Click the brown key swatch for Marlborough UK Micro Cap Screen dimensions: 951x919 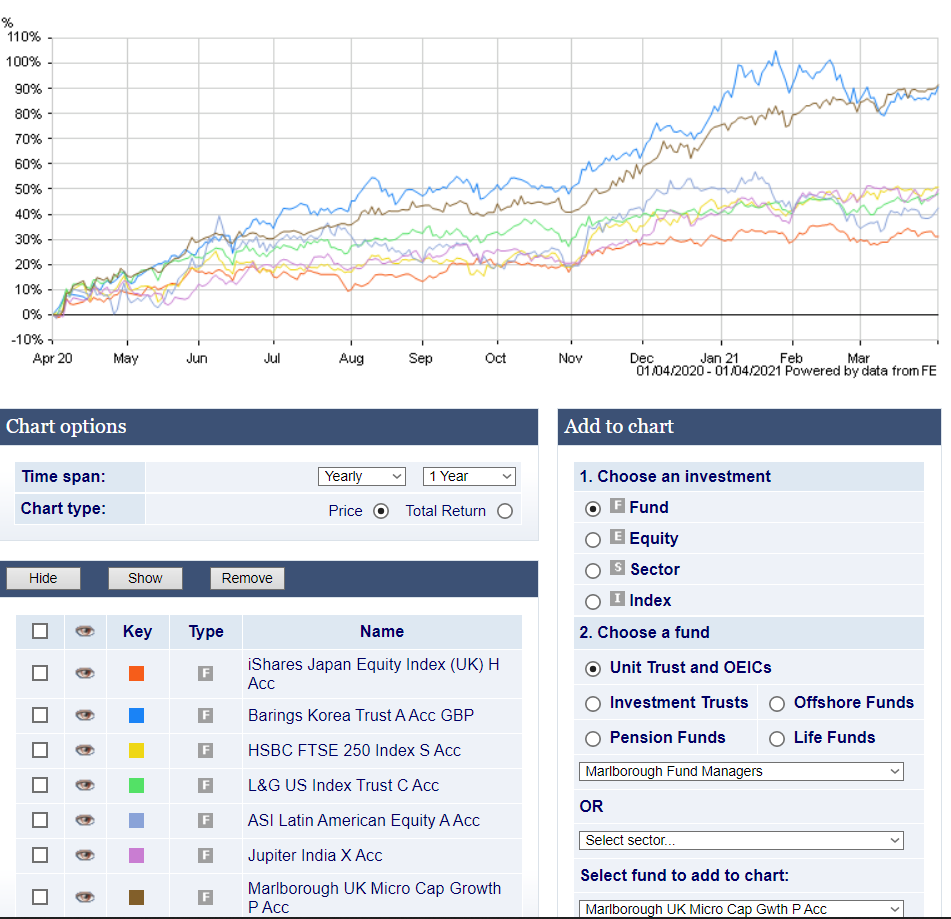tap(136, 897)
